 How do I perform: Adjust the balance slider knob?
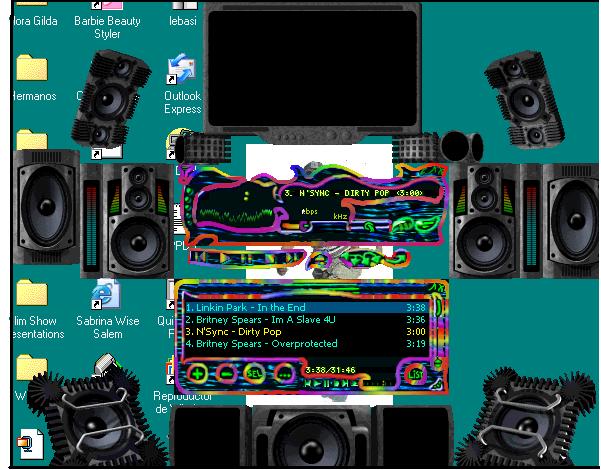pyautogui.click(x=369, y=227)
